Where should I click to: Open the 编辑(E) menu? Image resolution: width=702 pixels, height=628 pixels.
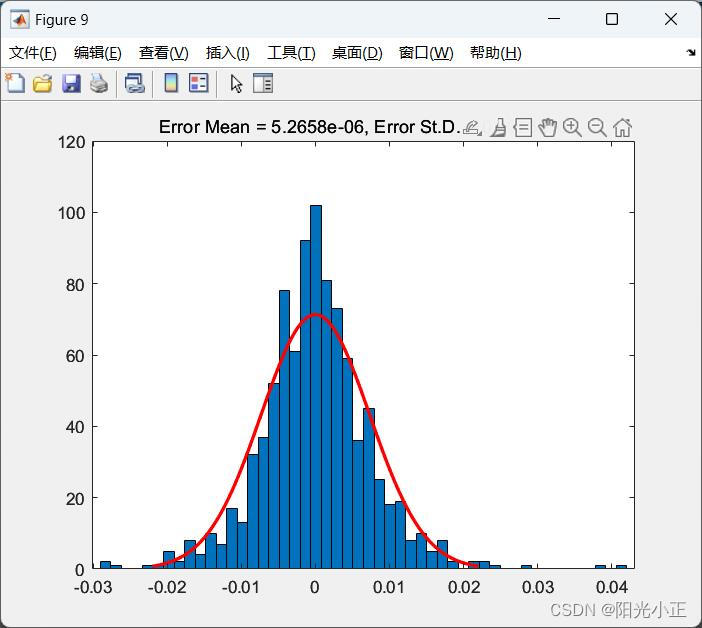tap(98, 53)
